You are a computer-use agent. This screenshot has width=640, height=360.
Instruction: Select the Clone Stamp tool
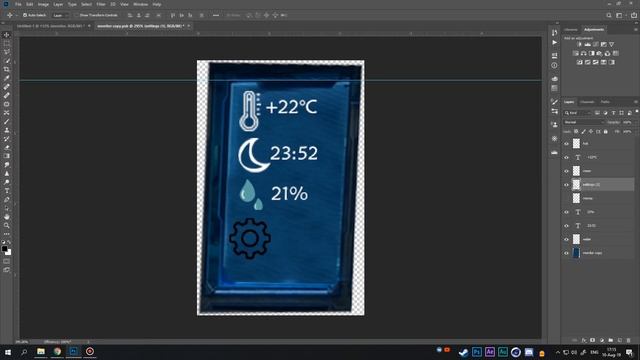(7, 130)
